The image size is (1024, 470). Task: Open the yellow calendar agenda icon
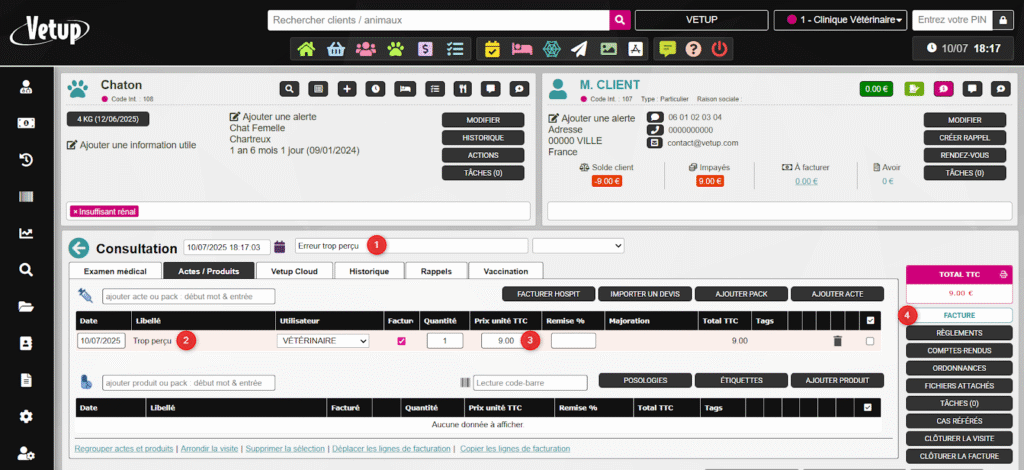(x=492, y=48)
